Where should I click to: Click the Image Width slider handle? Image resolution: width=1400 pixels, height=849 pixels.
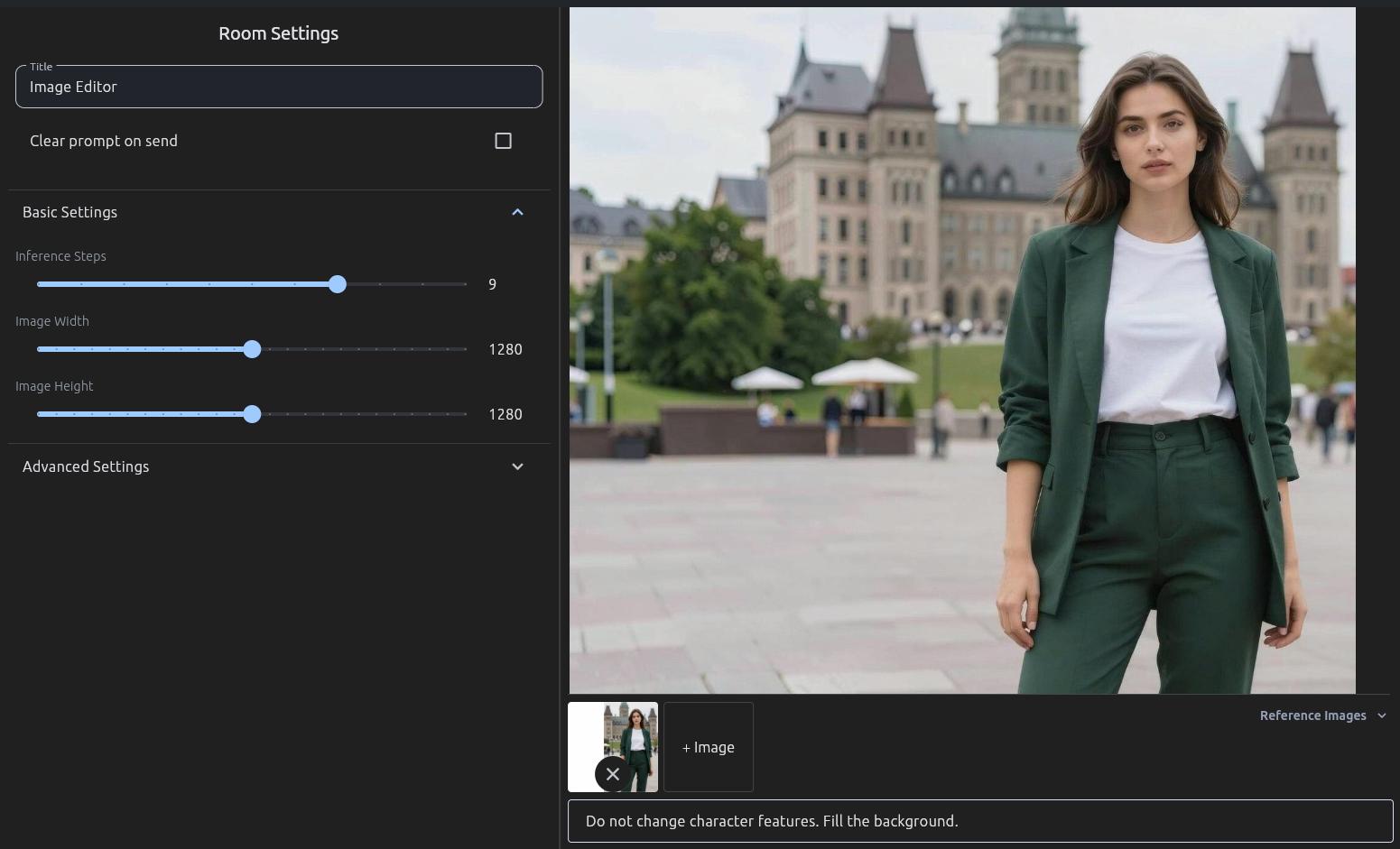[252, 349]
